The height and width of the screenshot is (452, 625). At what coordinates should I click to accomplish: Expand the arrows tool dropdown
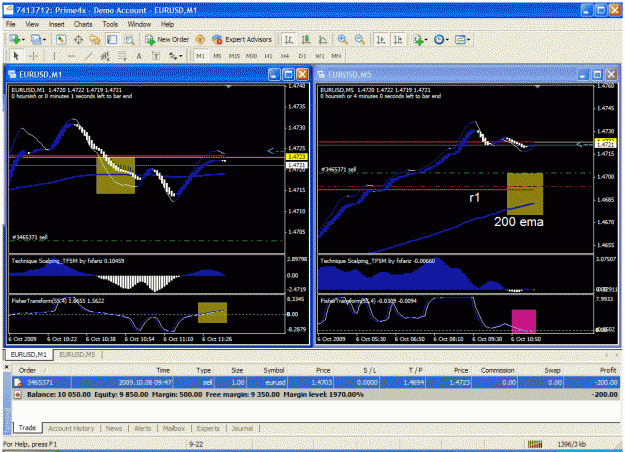click(181, 56)
